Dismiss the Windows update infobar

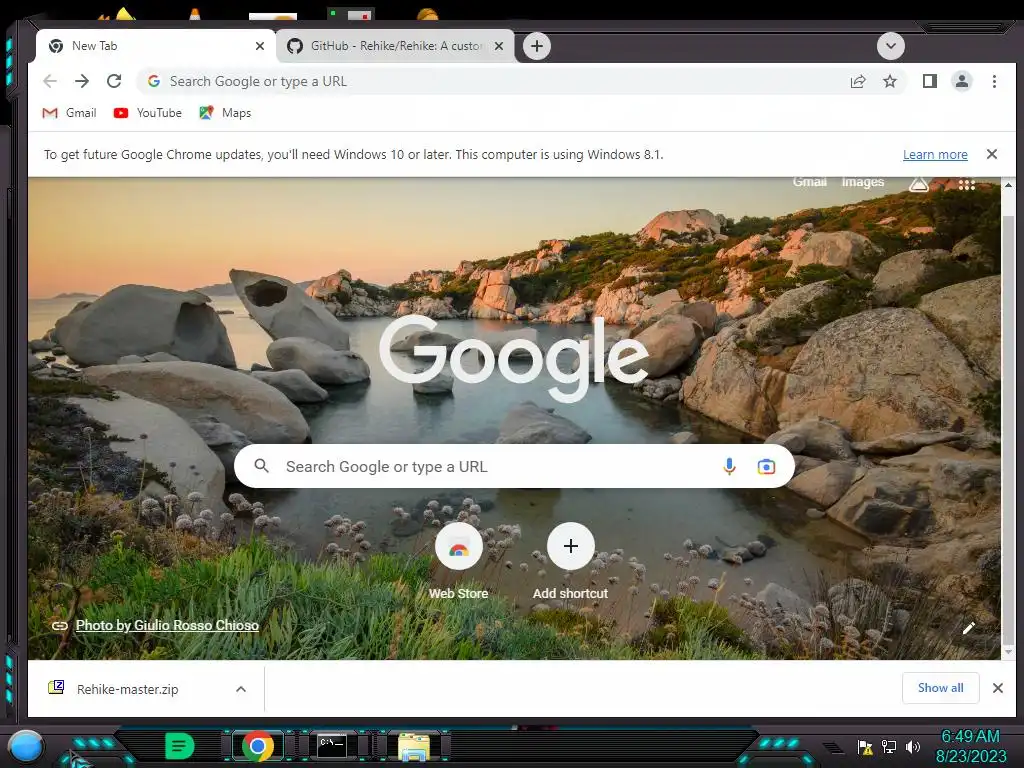pos(991,154)
